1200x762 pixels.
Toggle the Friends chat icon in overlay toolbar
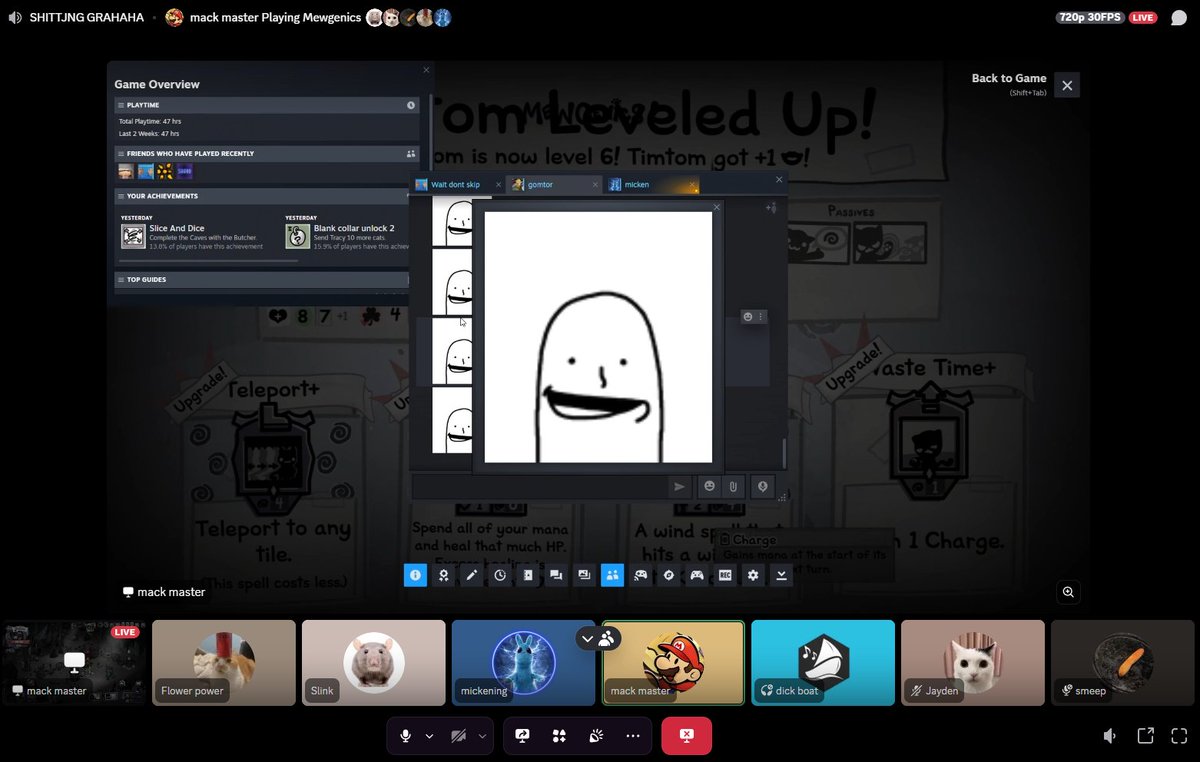612,575
